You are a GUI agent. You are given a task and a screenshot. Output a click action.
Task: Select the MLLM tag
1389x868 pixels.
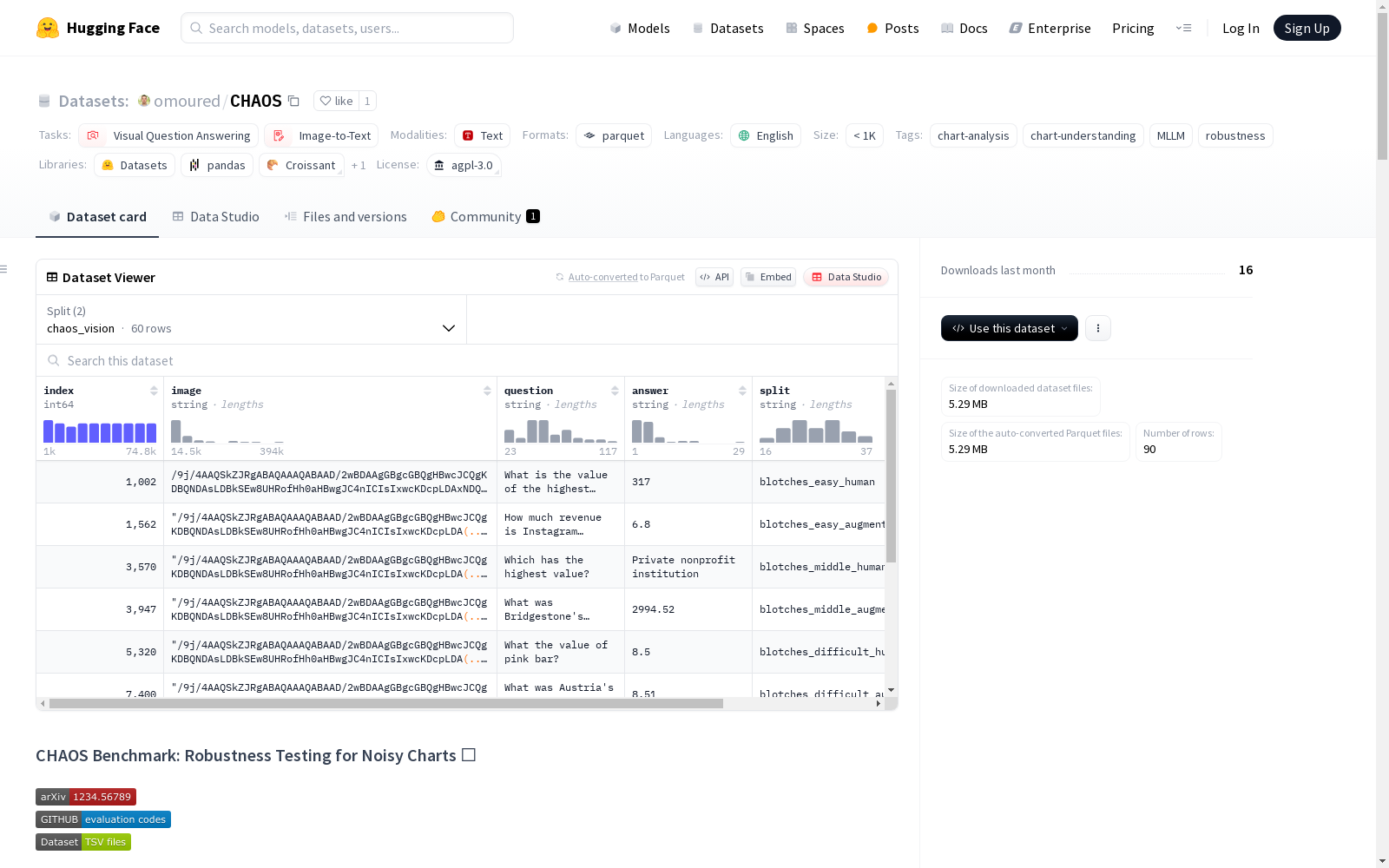(x=1171, y=135)
